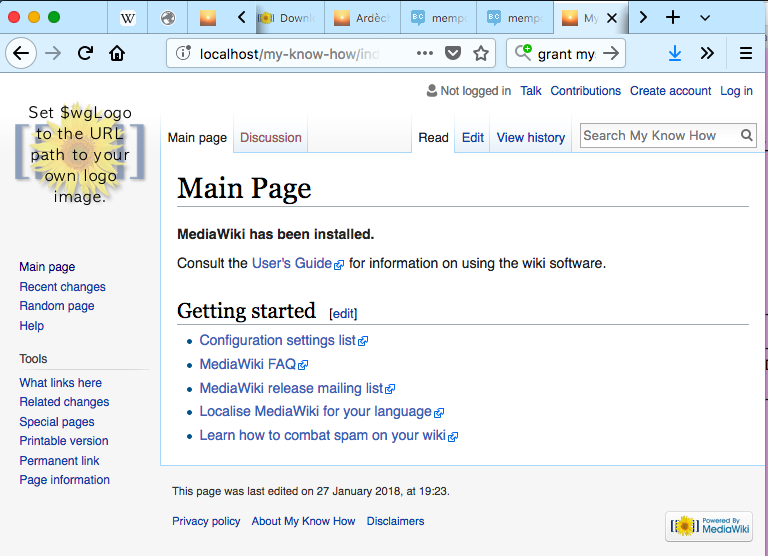The height and width of the screenshot is (556, 768).
Task: Click the Forward arrow in toolbar
Action: 53,53
